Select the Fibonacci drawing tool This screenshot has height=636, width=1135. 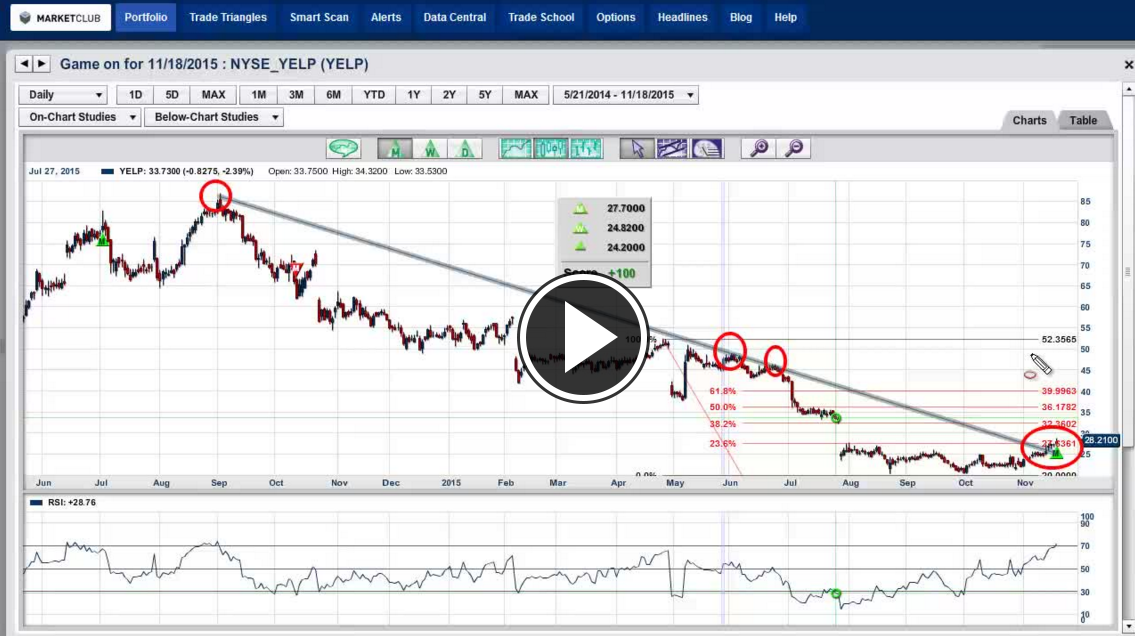click(706, 148)
